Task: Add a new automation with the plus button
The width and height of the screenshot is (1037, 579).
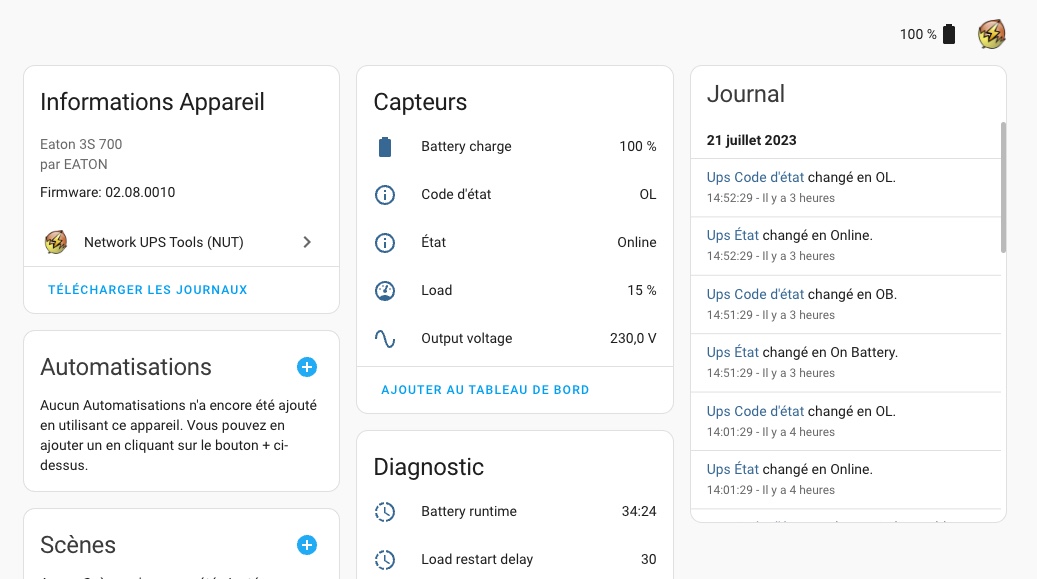Action: [x=307, y=367]
